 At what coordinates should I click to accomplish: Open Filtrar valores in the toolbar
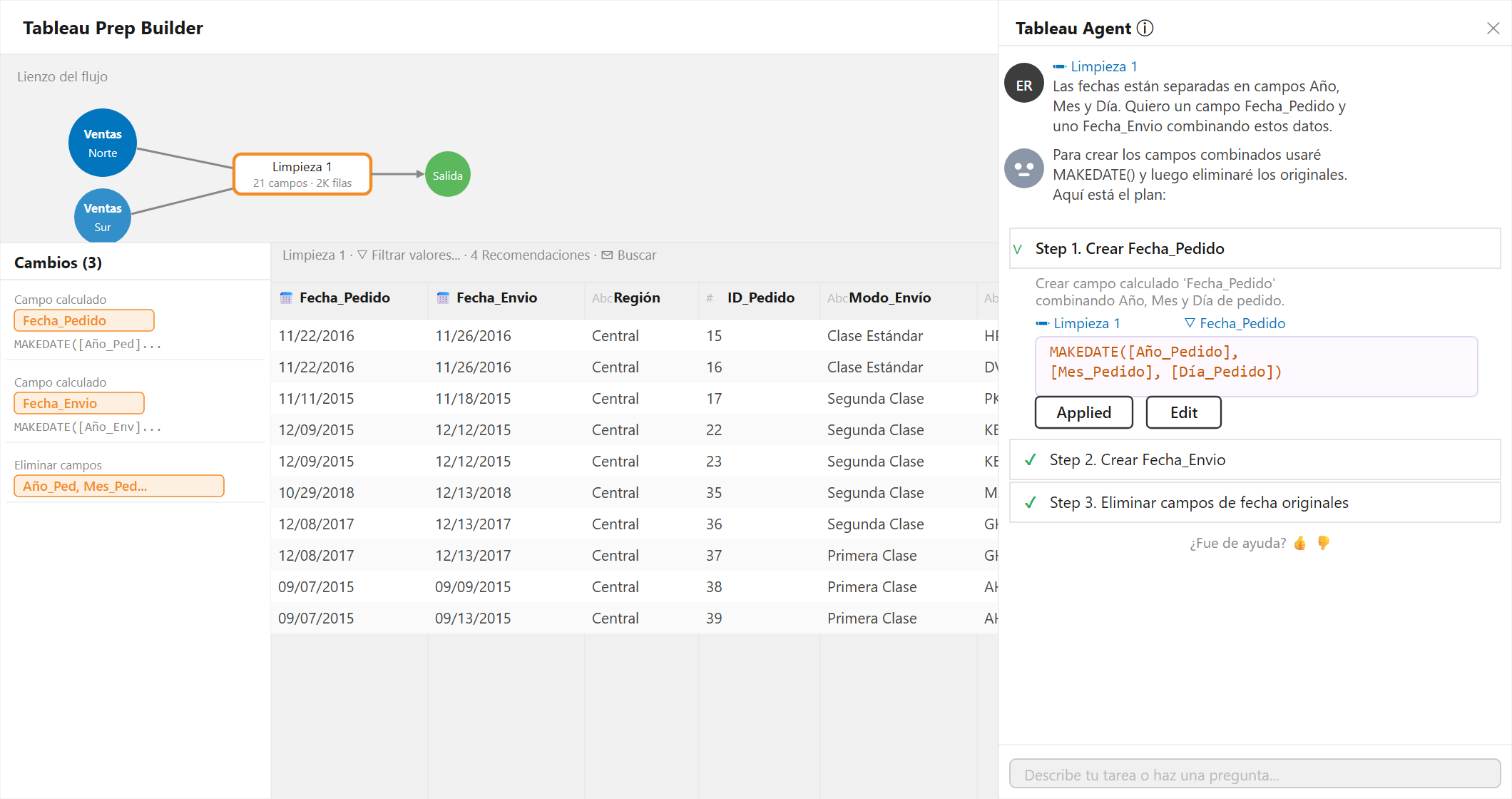pos(416,255)
